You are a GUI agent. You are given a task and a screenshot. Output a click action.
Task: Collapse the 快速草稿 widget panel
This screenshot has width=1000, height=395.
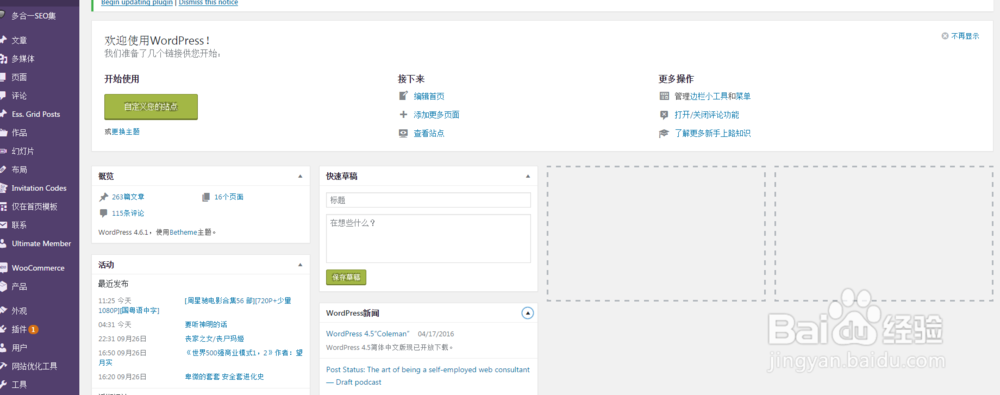click(527, 175)
